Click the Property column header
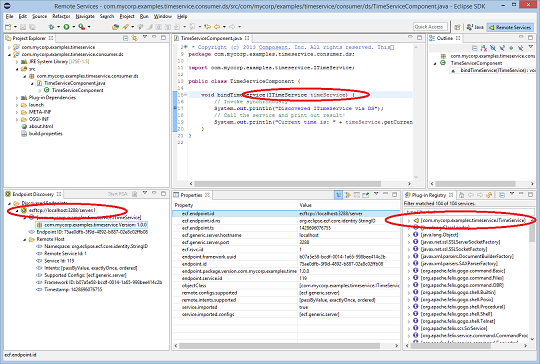 [235, 205]
